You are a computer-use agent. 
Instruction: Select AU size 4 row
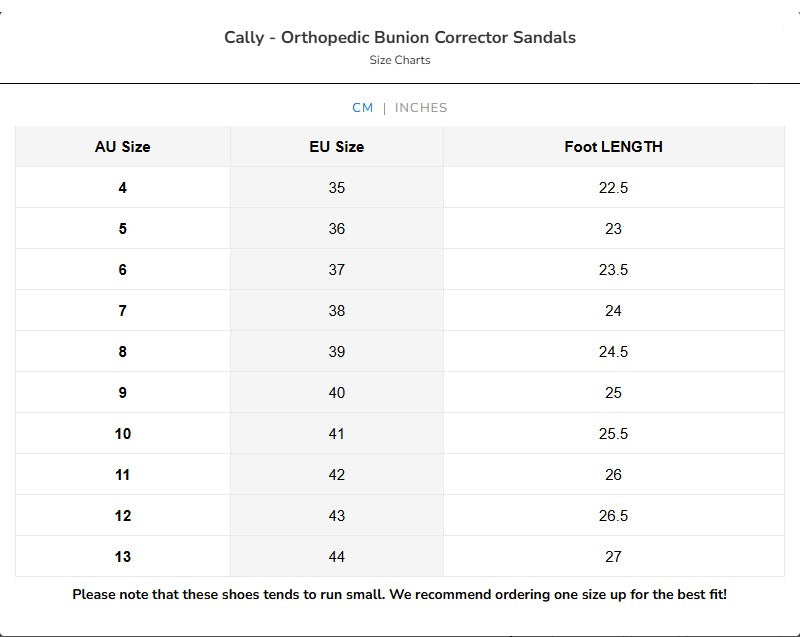(x=121, y=187)
